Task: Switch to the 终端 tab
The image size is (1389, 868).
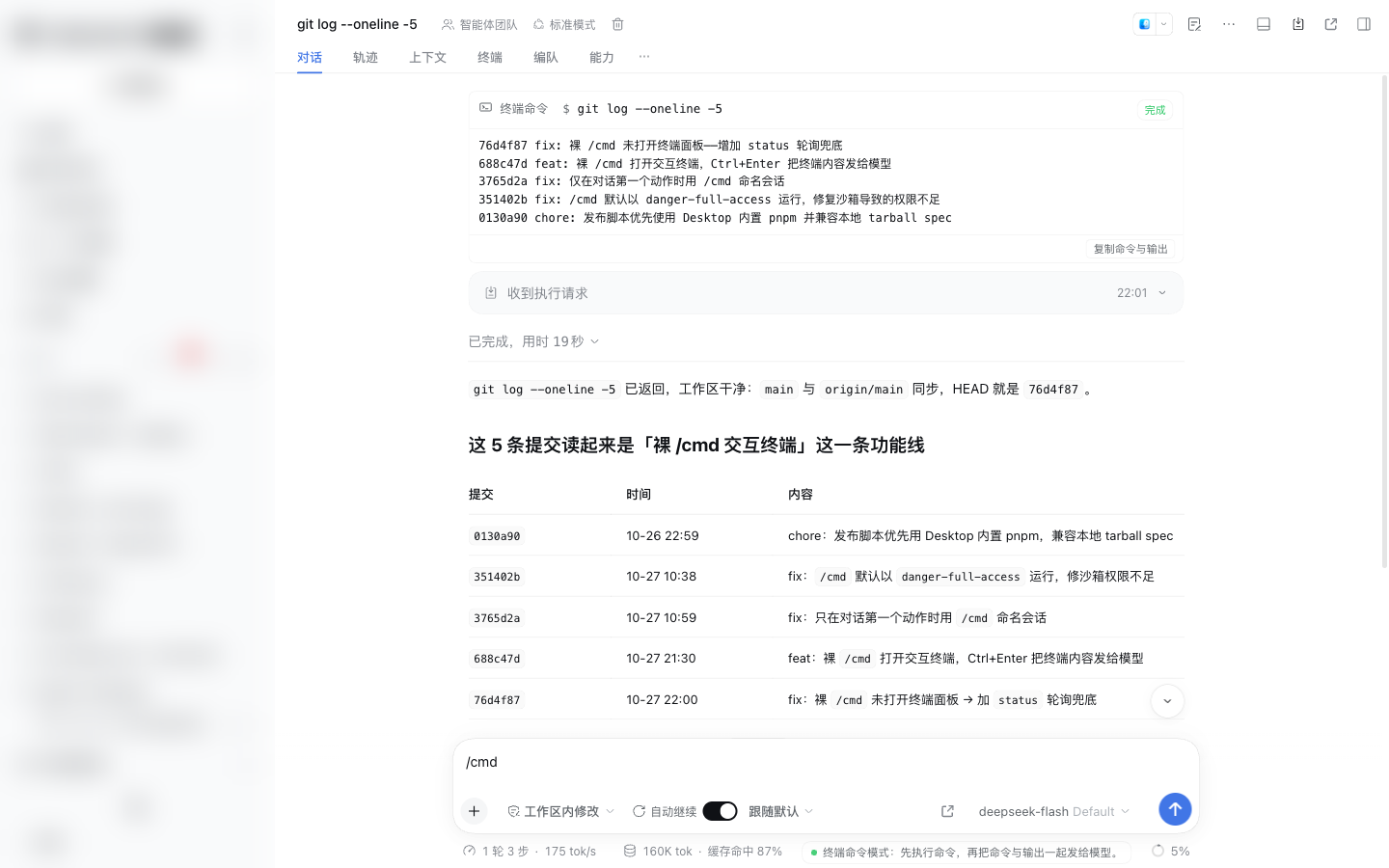Action: pyautogui.click(x=490, y=58)
